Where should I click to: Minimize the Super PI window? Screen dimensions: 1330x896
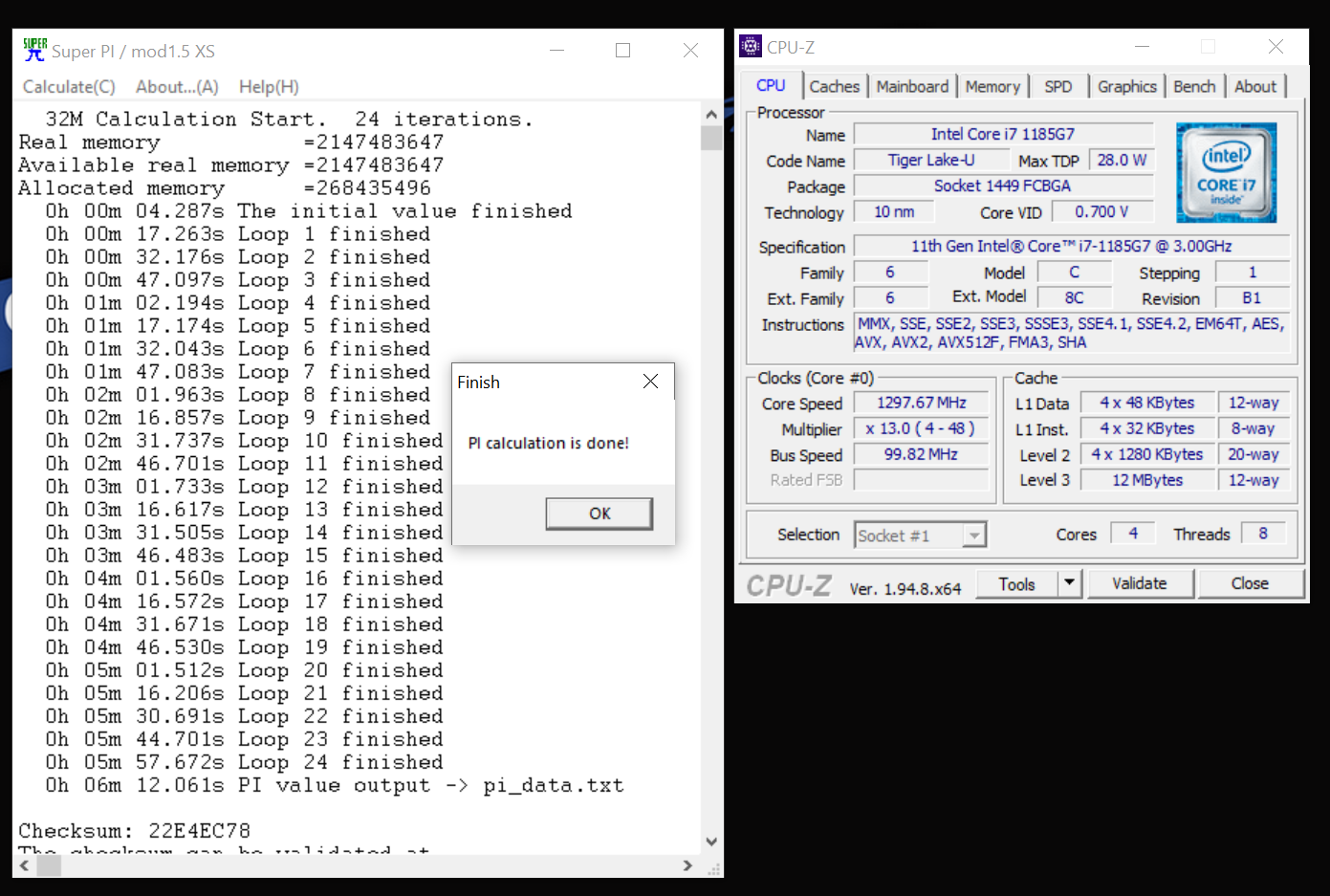click(556, 51)
